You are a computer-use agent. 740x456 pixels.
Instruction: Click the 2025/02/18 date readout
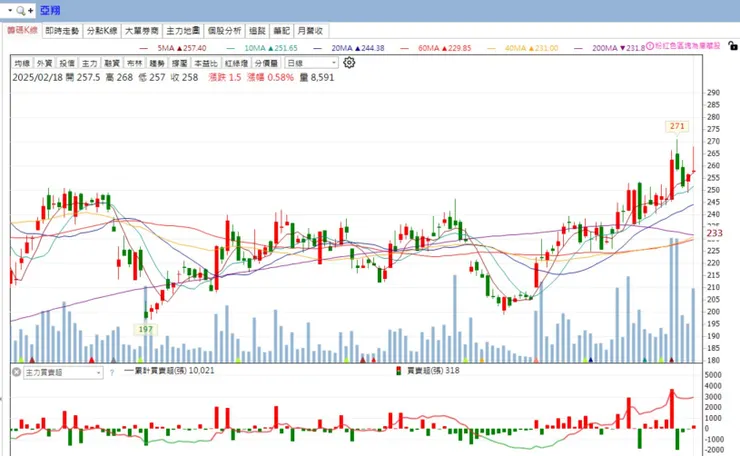click(37, 77)
